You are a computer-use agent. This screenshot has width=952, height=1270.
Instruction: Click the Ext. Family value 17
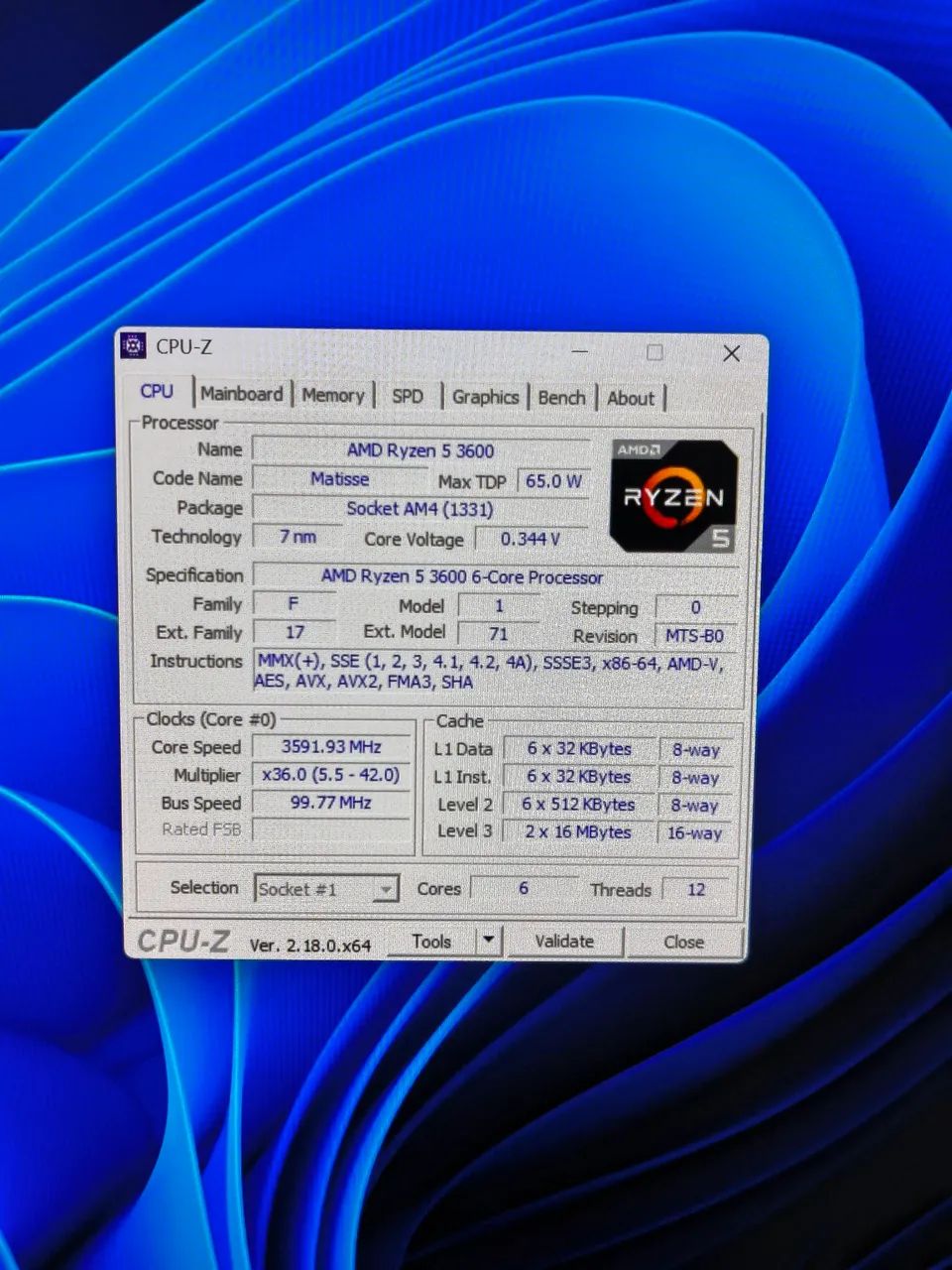pos(295,632)
